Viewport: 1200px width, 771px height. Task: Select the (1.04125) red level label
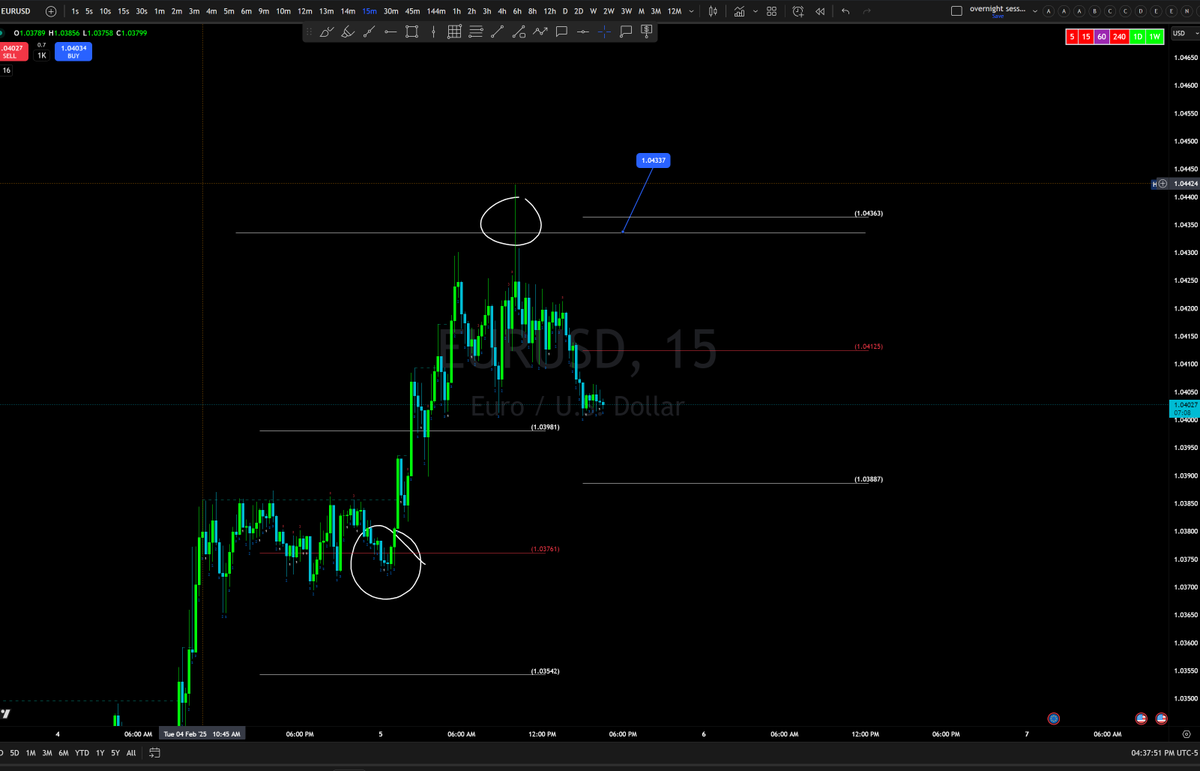[868, 346]
